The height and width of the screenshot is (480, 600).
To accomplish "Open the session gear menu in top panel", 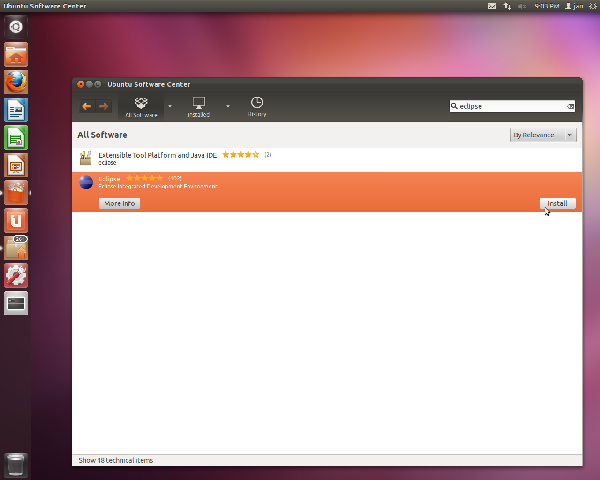I will click(x=593, y=6).
